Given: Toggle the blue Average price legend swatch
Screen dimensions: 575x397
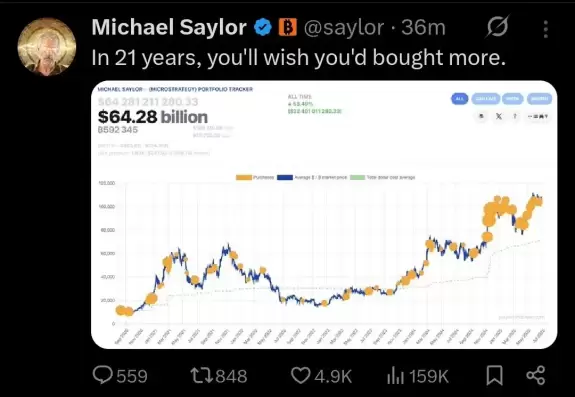Looking at the screenshot, I should [x=285, y=177].
